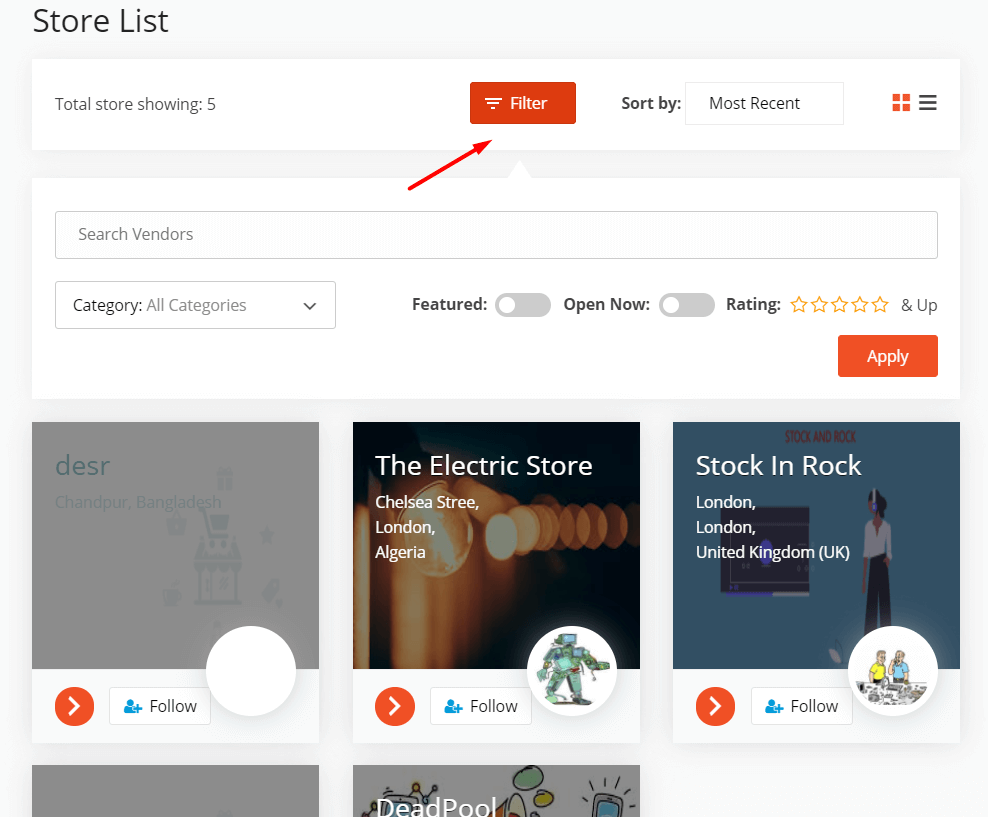988x817 pixels.
Task: Follow the Stock In Rock store
Action: point(801,706)
